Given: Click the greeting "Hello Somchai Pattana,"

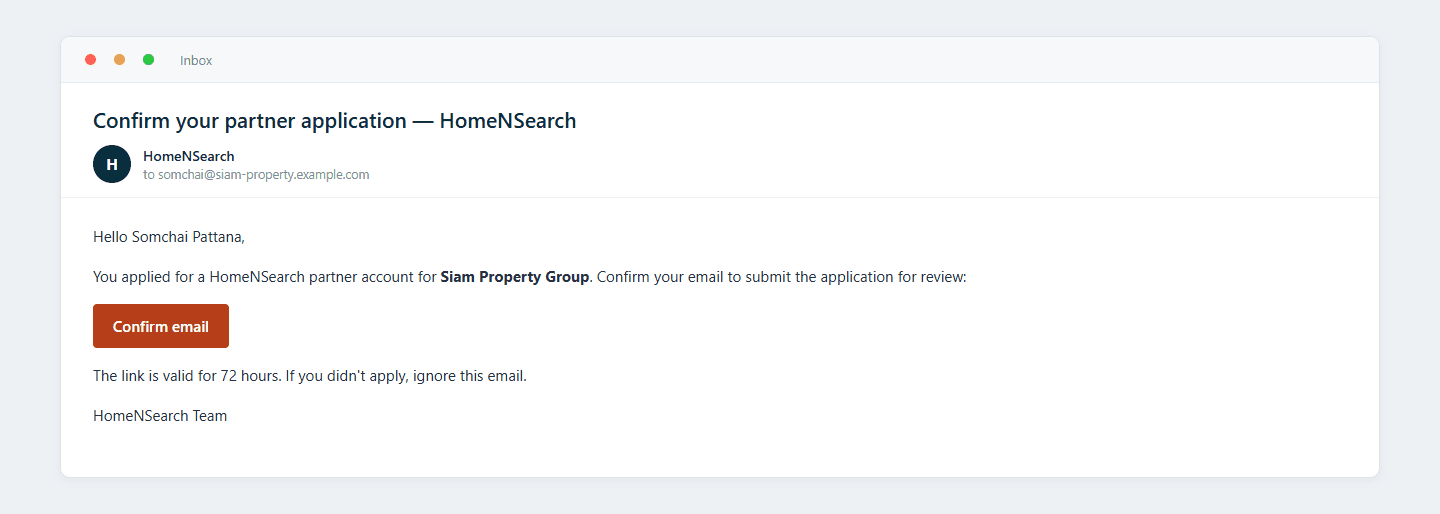Looking at the screenshot, I should click(169, 237).
